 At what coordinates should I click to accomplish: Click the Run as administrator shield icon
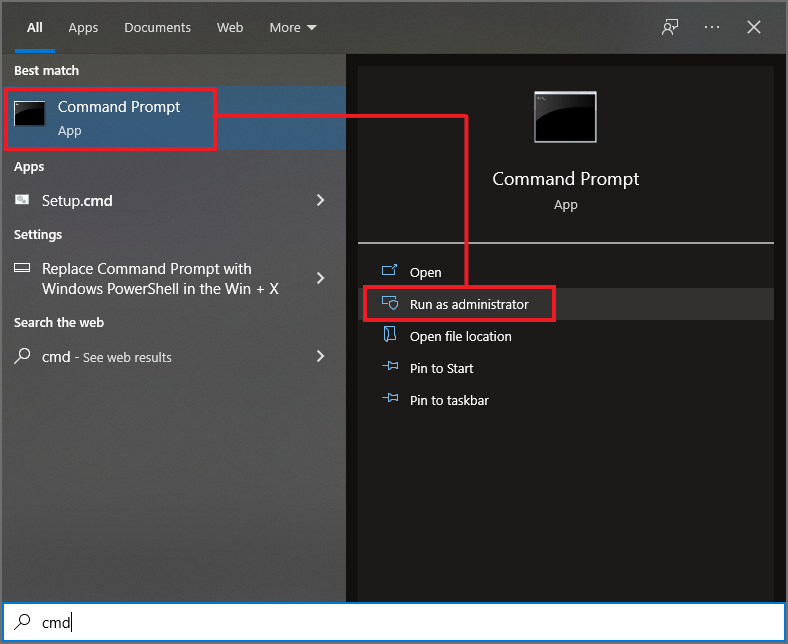coord(389,303)
